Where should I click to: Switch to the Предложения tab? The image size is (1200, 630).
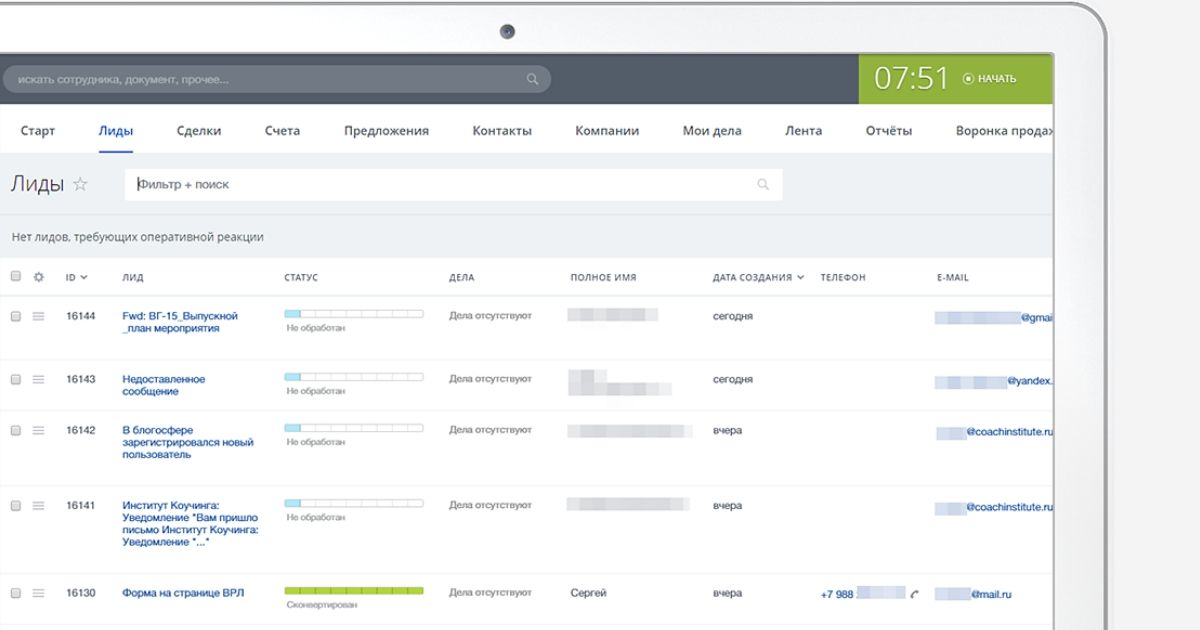pyautogui.click(x=386, y=131)
